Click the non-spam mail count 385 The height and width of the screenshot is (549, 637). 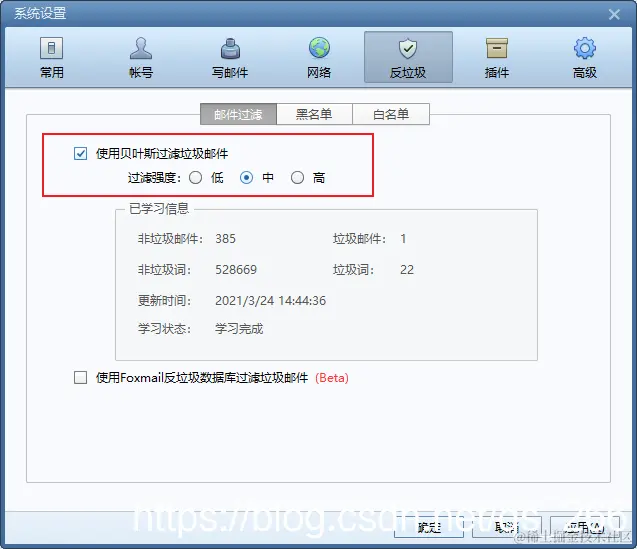225,239
